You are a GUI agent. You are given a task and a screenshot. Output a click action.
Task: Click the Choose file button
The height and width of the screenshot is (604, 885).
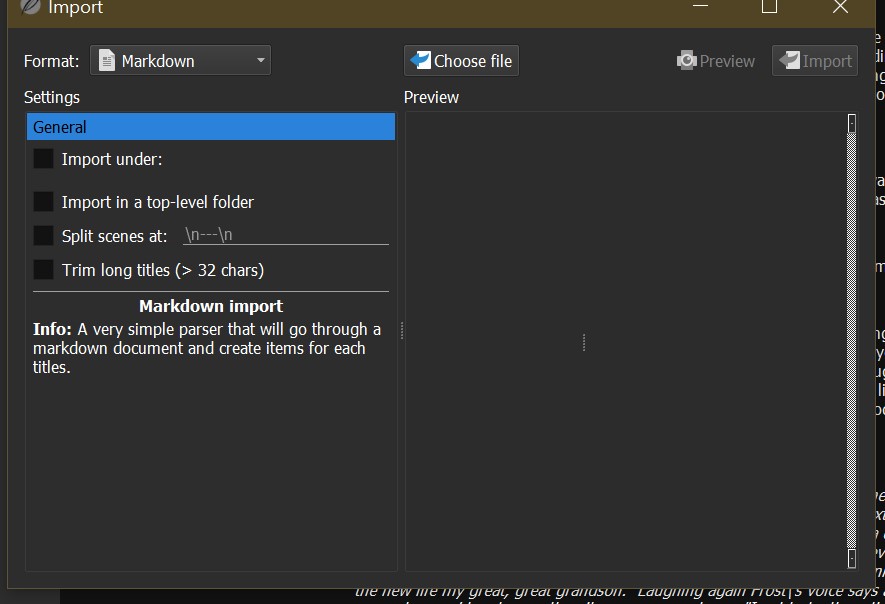point(460,60)
